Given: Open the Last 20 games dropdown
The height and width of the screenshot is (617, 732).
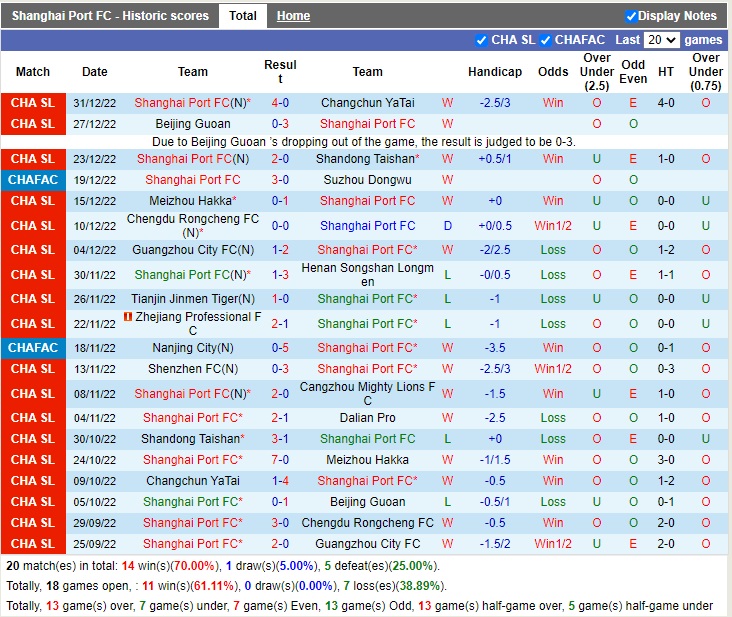Looking at the screenshot, I should [x=661, y=40].
